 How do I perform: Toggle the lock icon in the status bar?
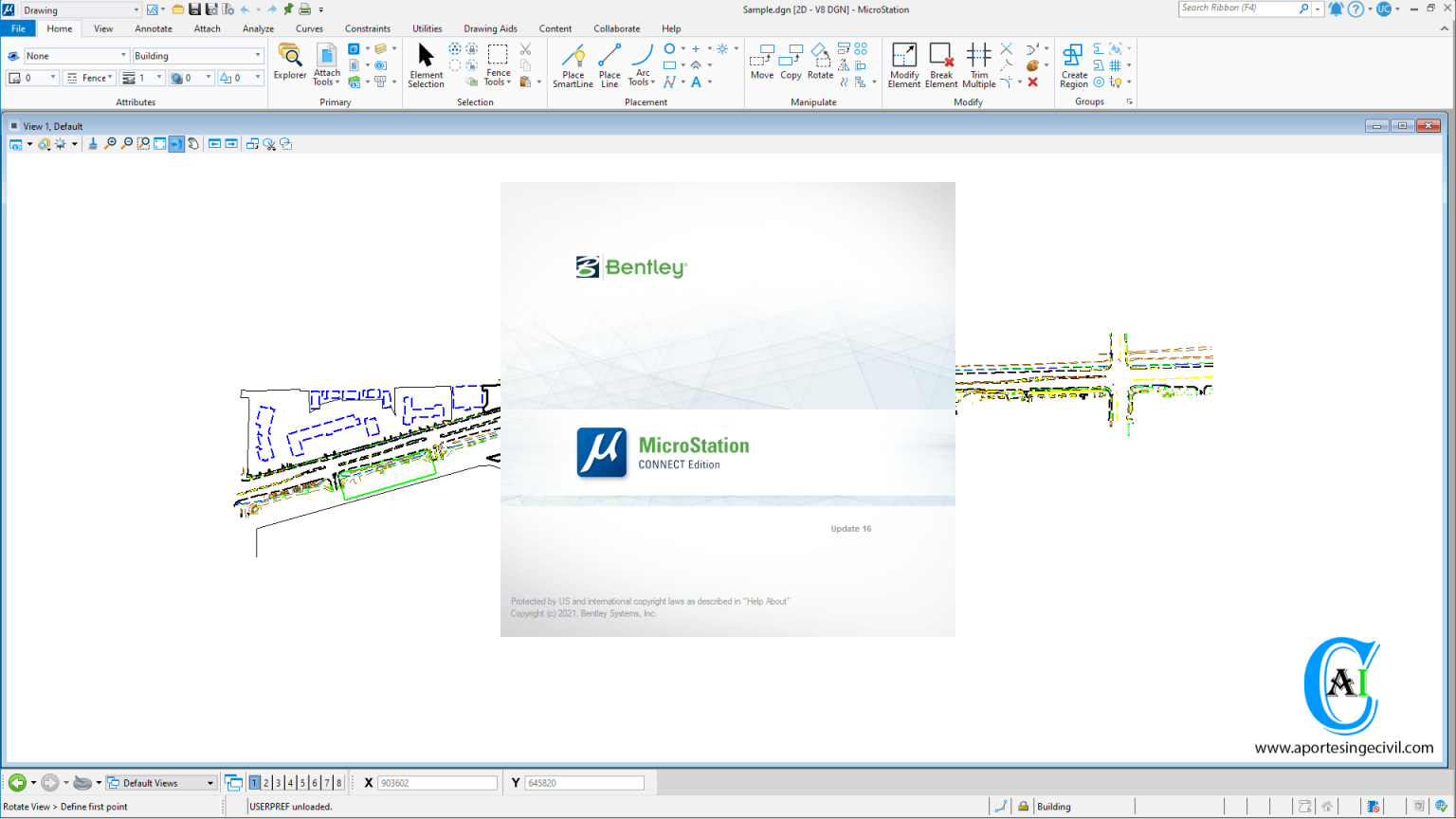(x=1022, y=806)
